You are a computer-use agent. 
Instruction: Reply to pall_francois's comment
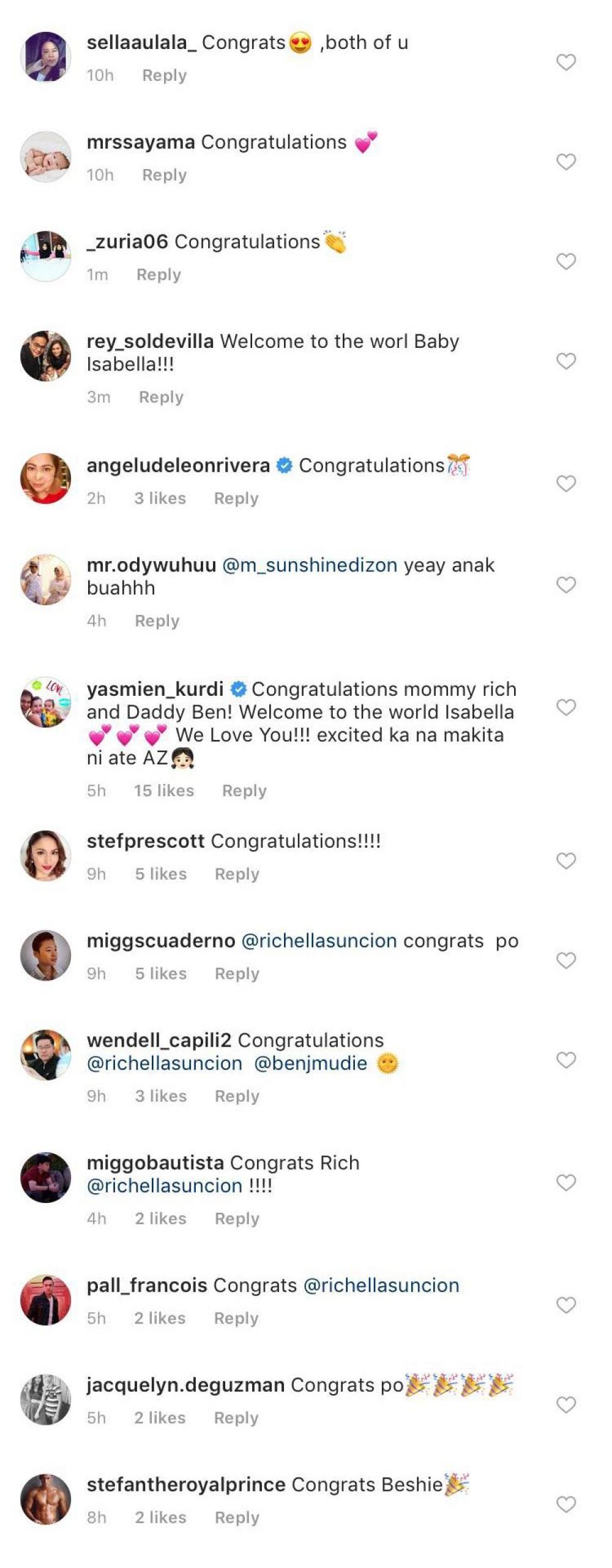[x=236, y=1318]
